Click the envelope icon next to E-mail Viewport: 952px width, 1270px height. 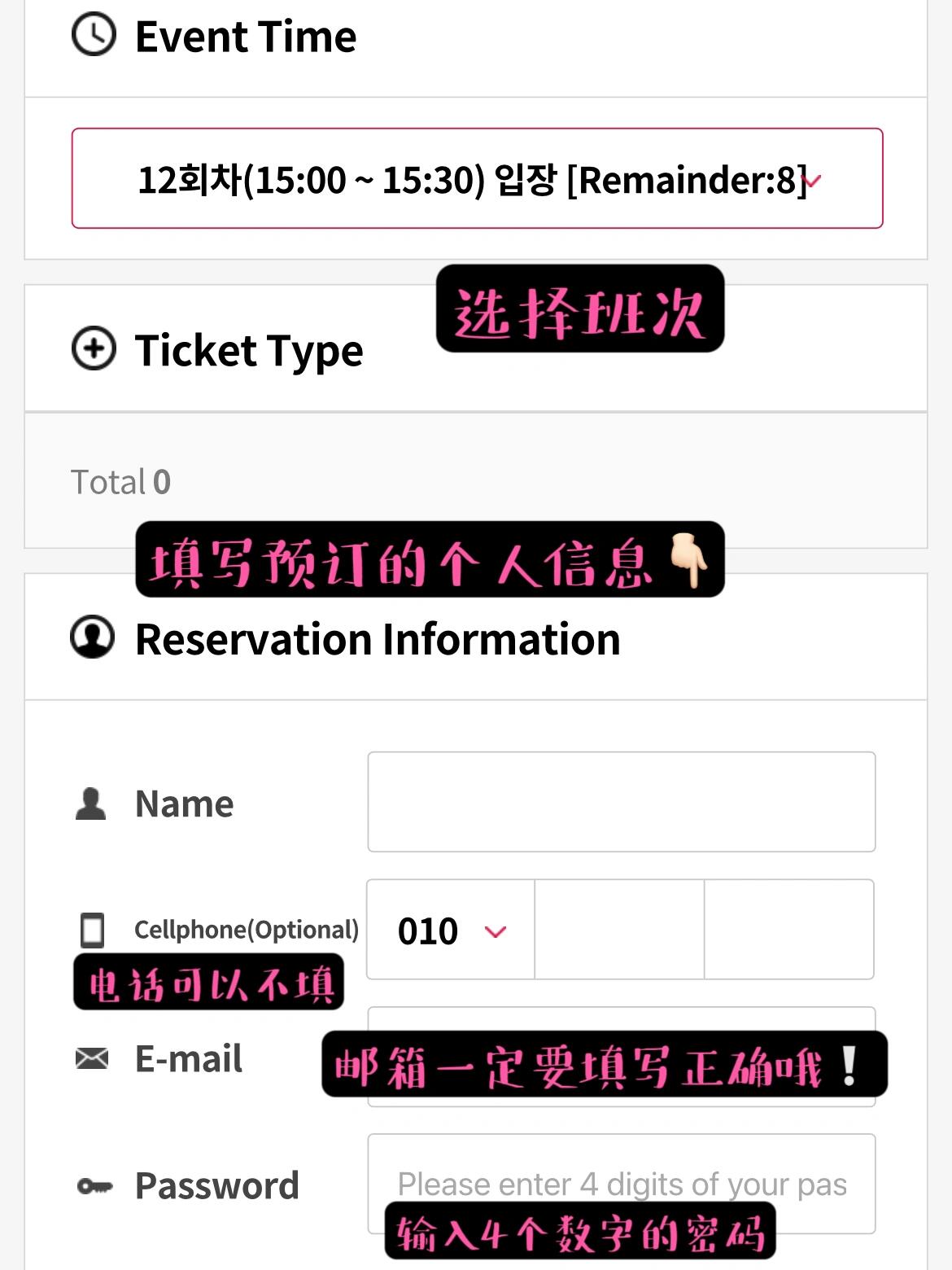[92, 1058]
